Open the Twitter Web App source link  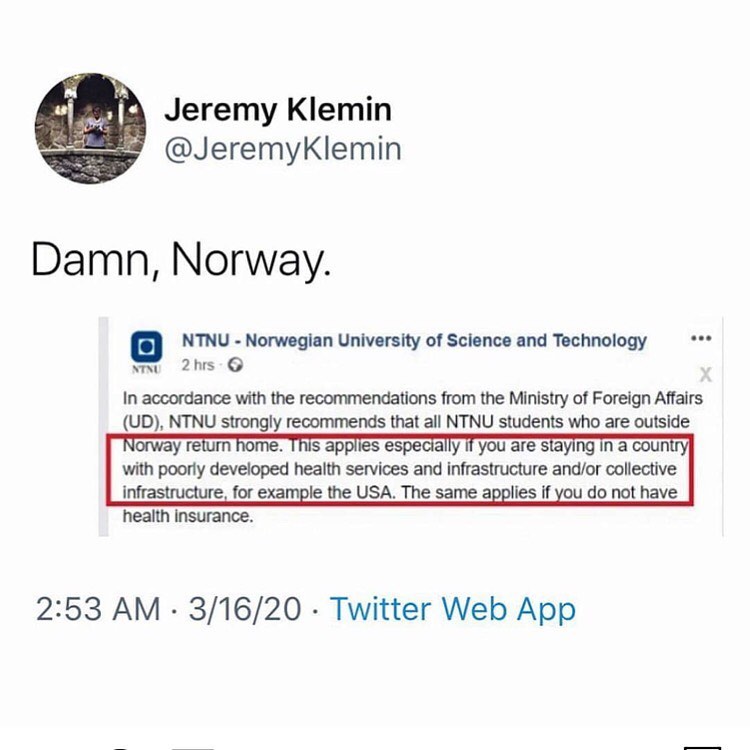(x=453, y=609)
